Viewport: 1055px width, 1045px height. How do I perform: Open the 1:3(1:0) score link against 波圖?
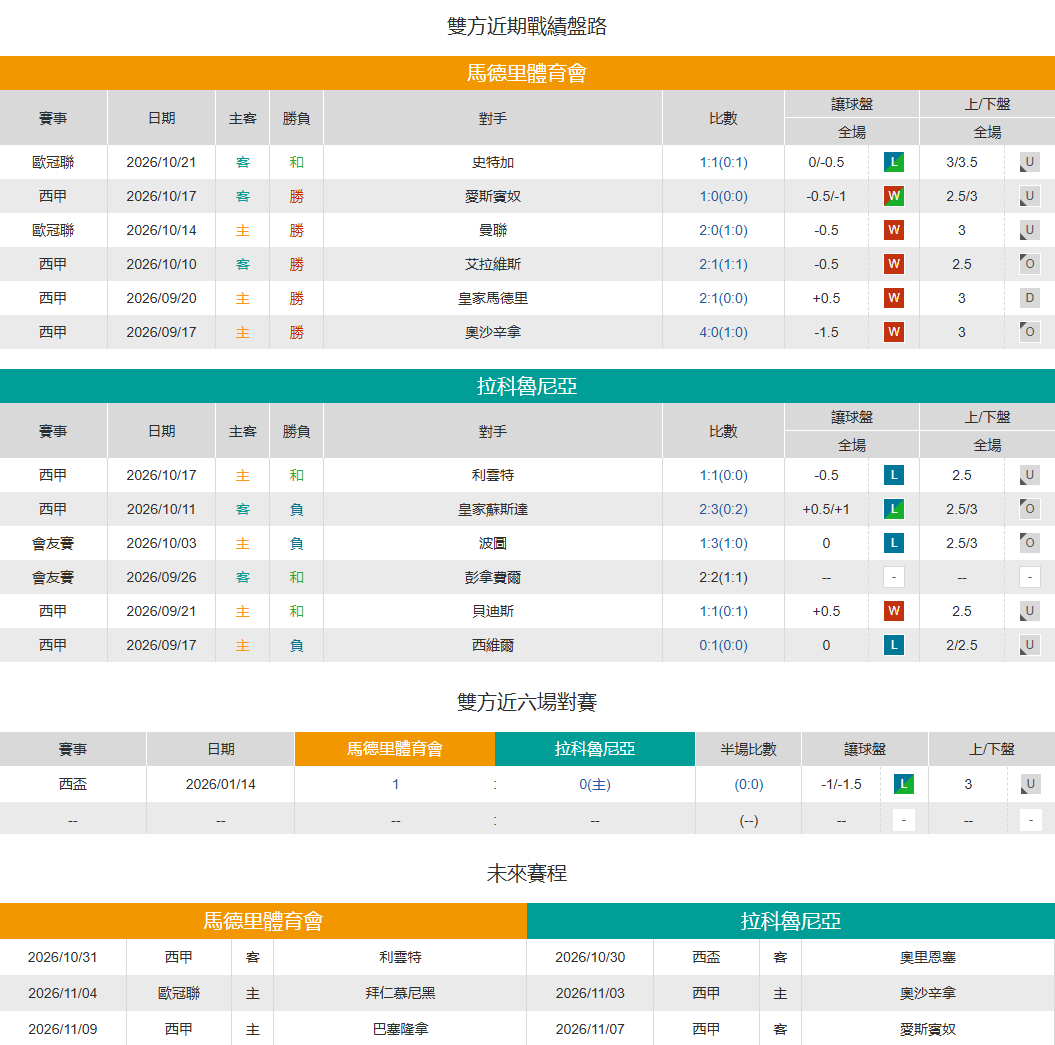click(x=723, y=543)
